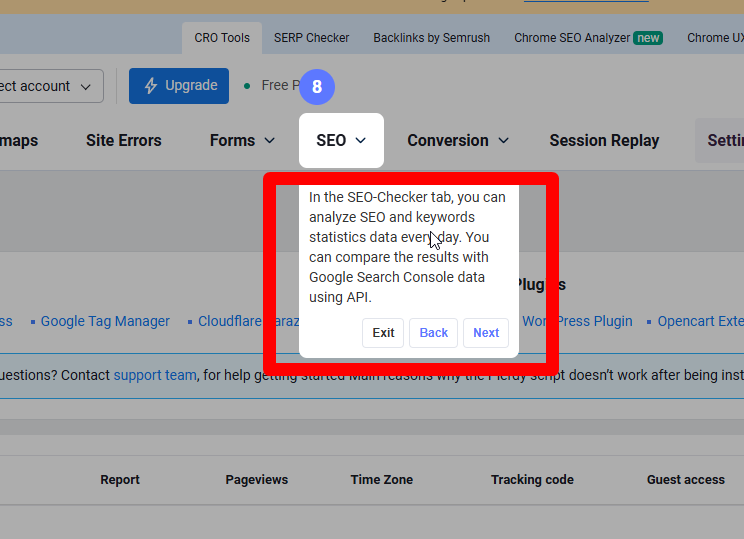The image size is (744, 539).
Task: Open the Site Errors menu item
Action: click(124, 140)
